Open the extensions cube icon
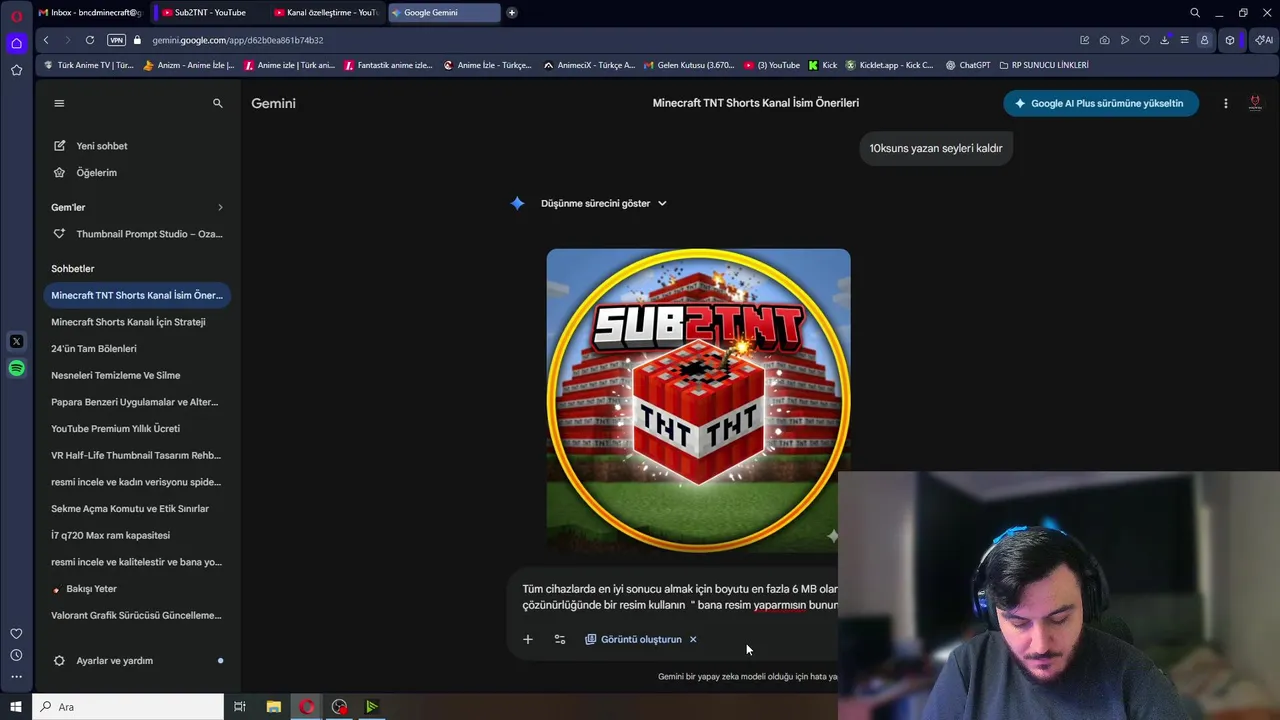The height and width of the screenshot is (720, 1280). tap(1230, 40)
